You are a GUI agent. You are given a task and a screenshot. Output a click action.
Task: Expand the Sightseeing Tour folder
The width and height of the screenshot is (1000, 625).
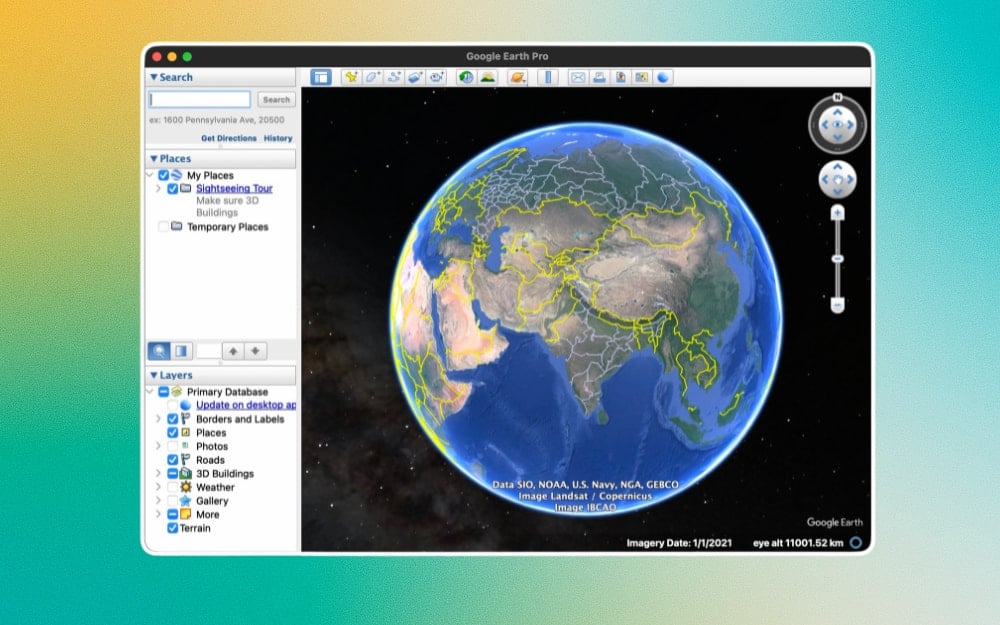click(x=158, y=189)
